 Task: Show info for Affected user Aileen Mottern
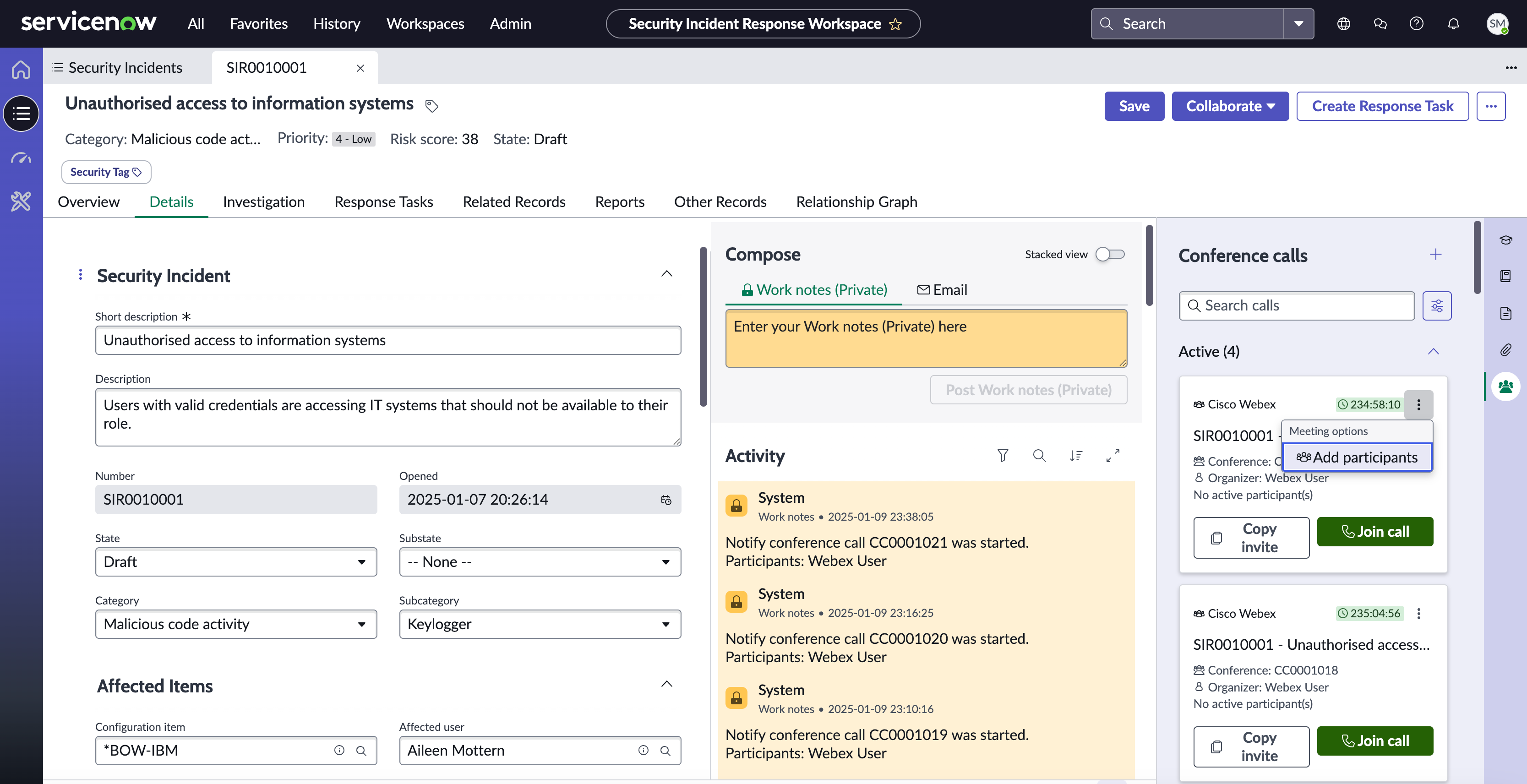(x=643, y=750)
